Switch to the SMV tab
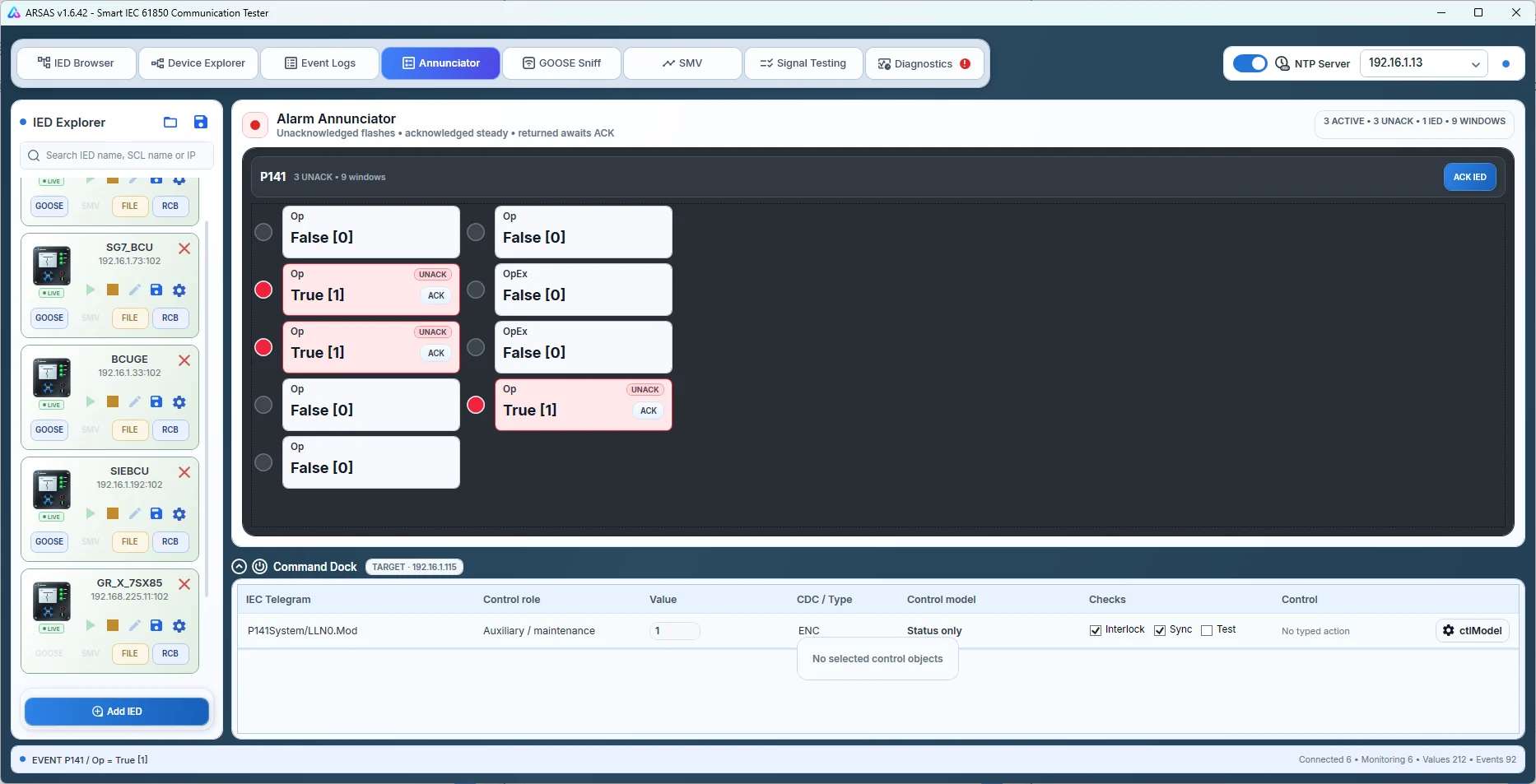Image resolution: width=1536 pixels, height=784 pixels. coord(682,63)
